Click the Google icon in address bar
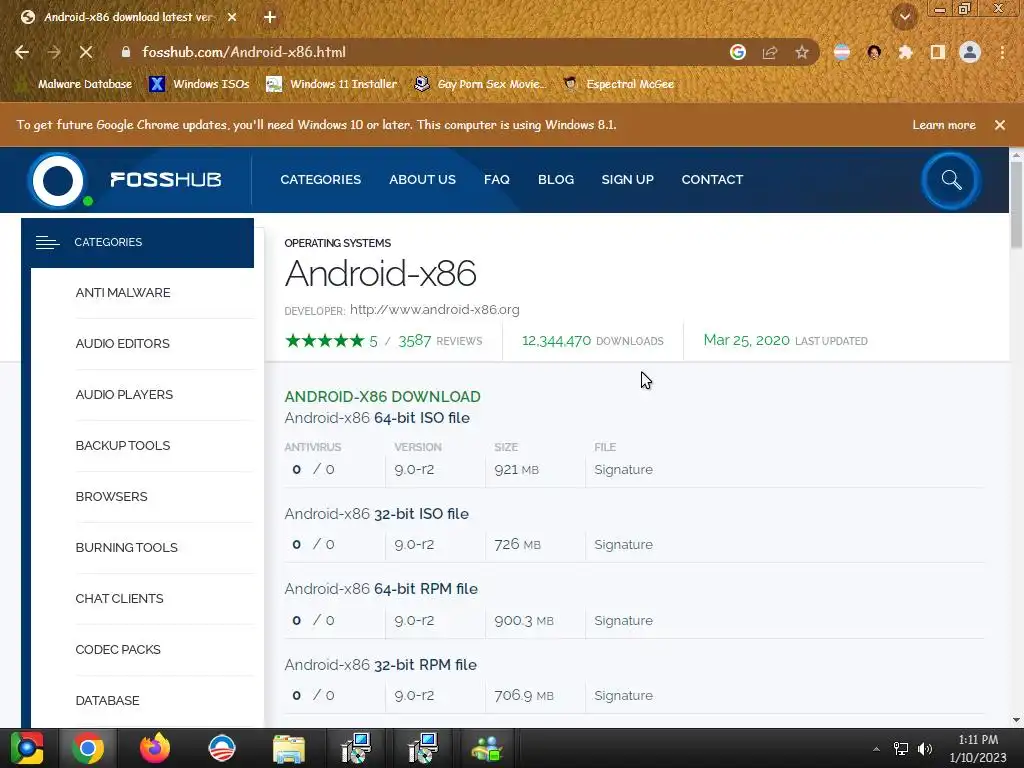This screenshot has width=1024, height=768. (738, 52)
